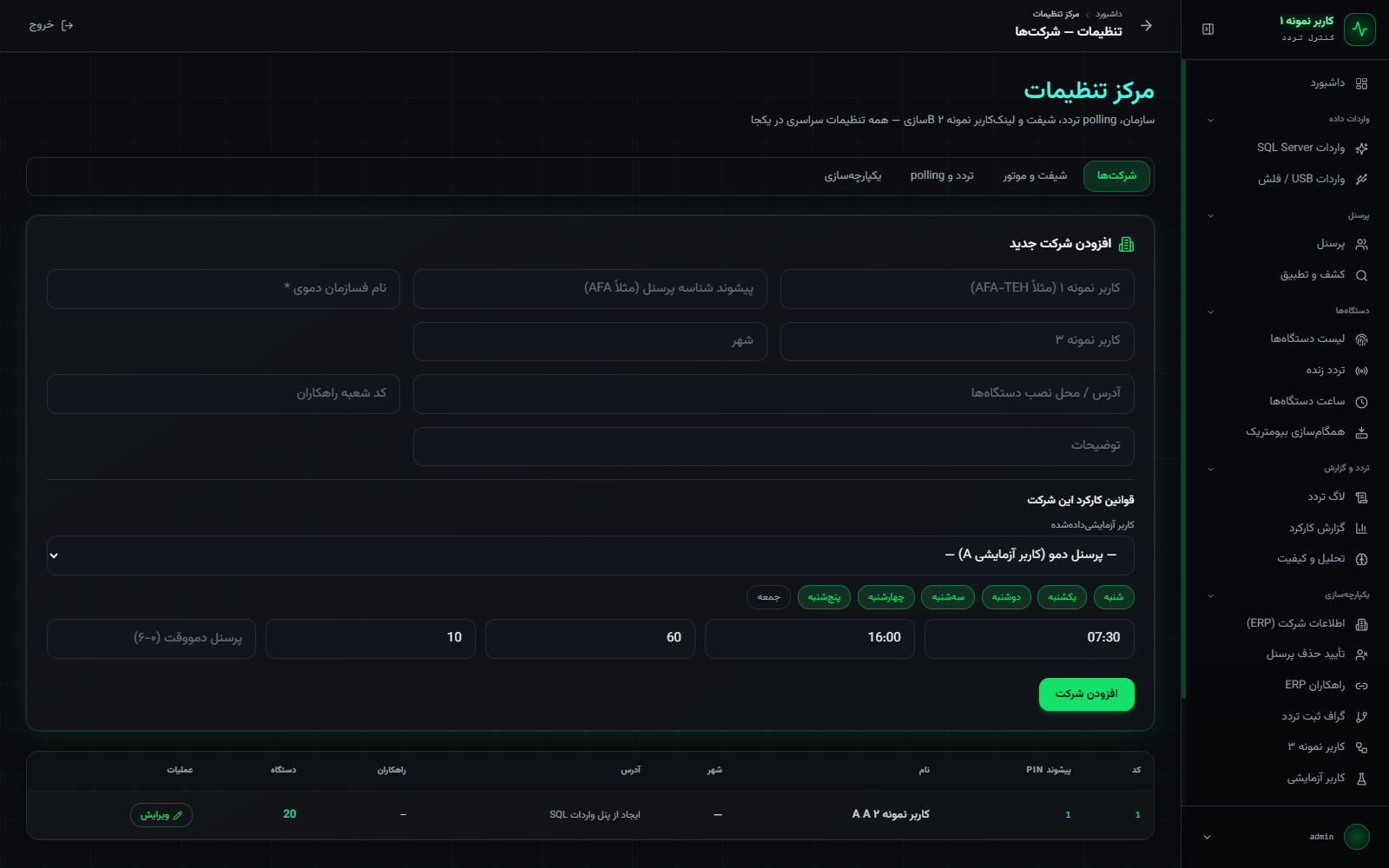Click افزودن شرکت green button
Image resolution: width=1389 pixels, height=868 pixels.
pyautogui.click(x=1087, y=694)
